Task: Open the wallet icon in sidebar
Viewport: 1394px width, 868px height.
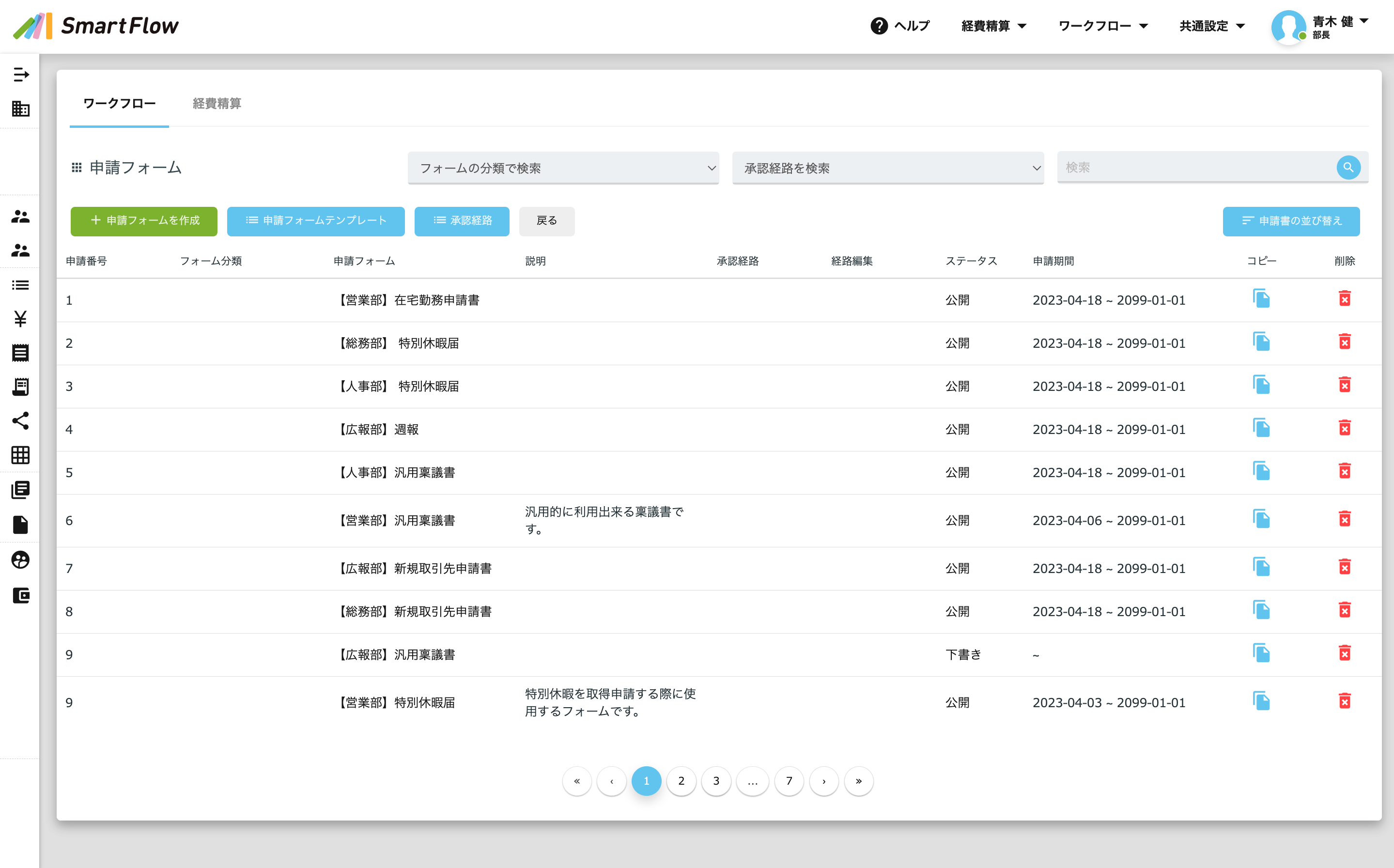Action: pos(21,595)
